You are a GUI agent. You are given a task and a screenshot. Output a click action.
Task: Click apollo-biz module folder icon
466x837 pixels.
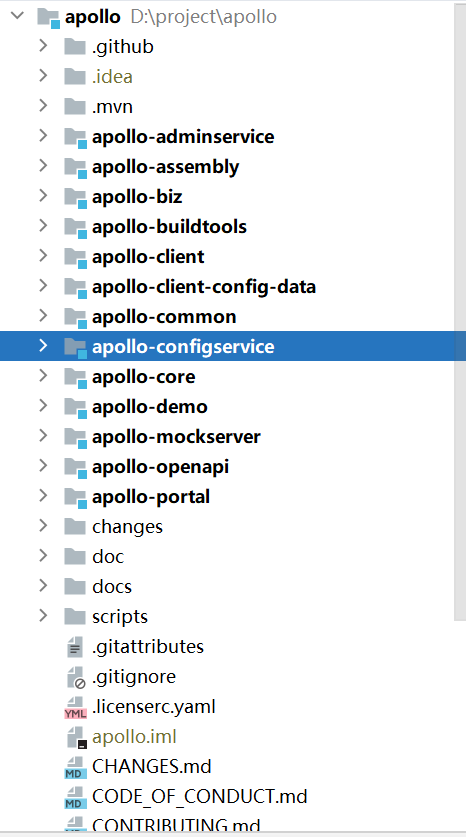click(x=75, y=198)
